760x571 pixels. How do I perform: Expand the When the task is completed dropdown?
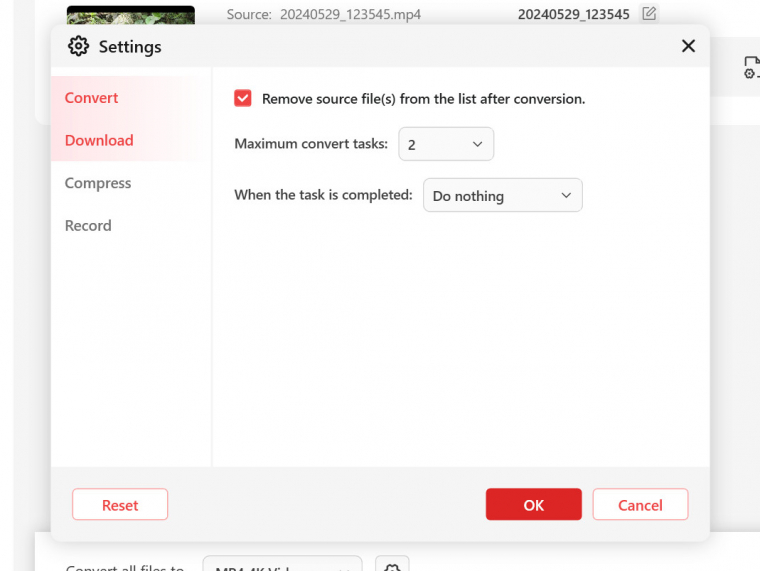[x=502, y=196]
